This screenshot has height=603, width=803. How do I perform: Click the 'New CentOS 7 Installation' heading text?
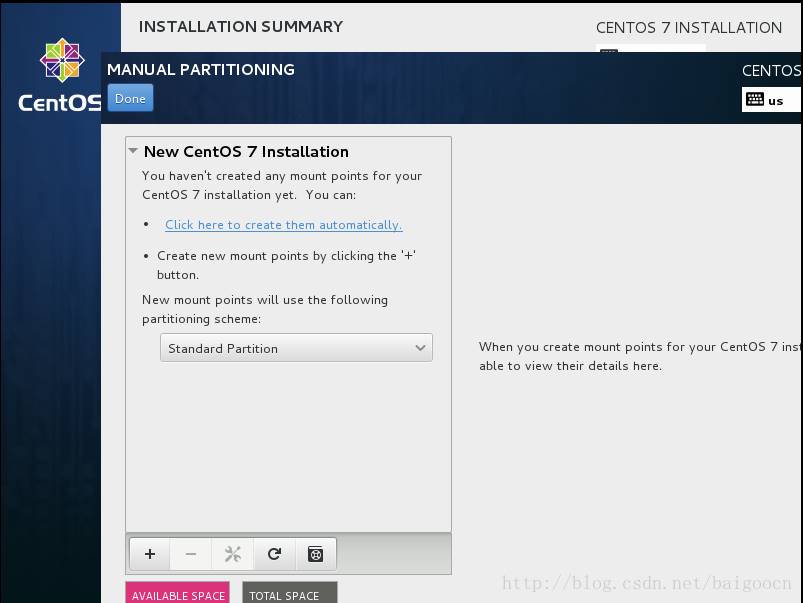tap(246, 152)
